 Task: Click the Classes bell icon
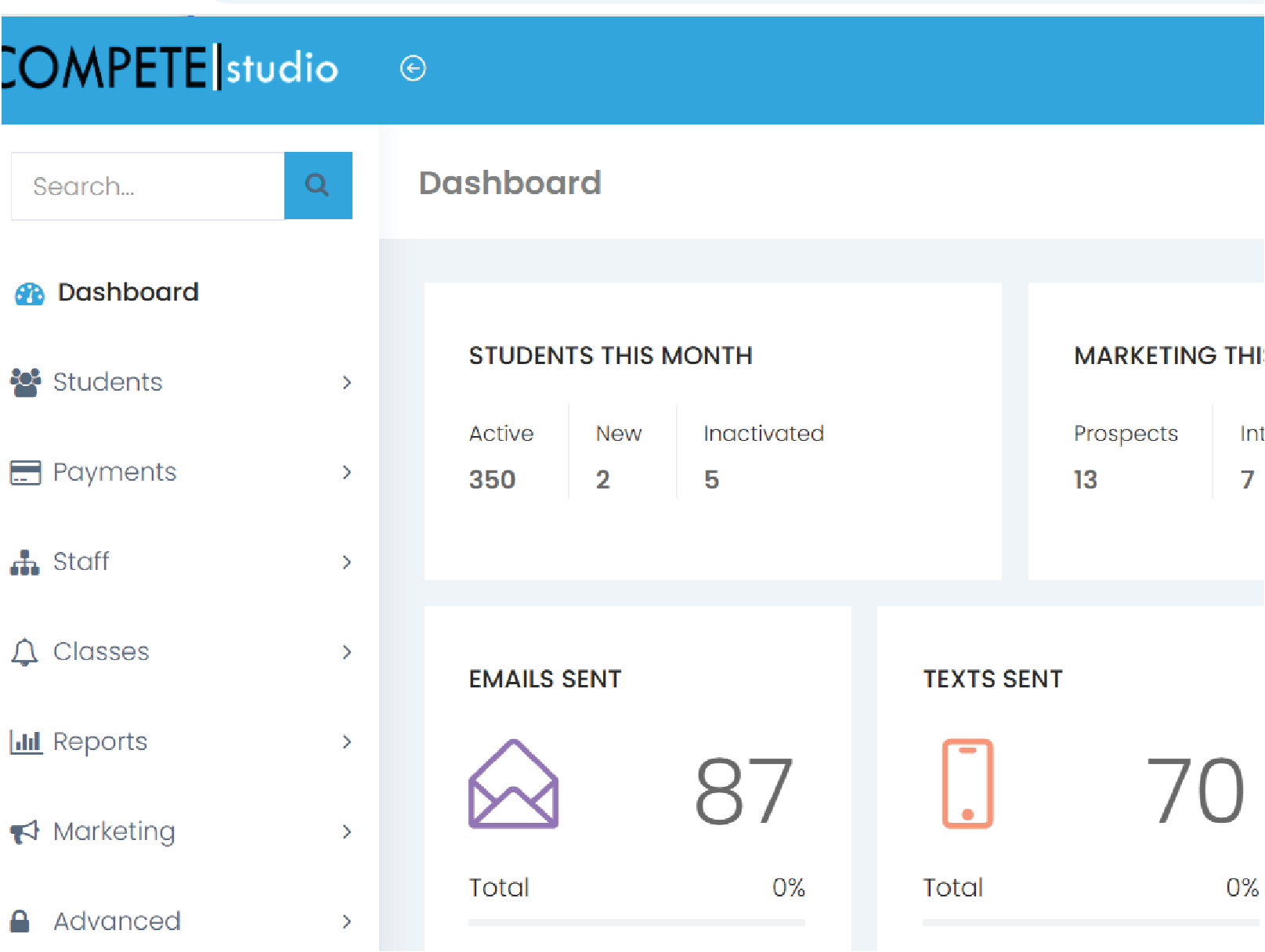tap(25, 652)
